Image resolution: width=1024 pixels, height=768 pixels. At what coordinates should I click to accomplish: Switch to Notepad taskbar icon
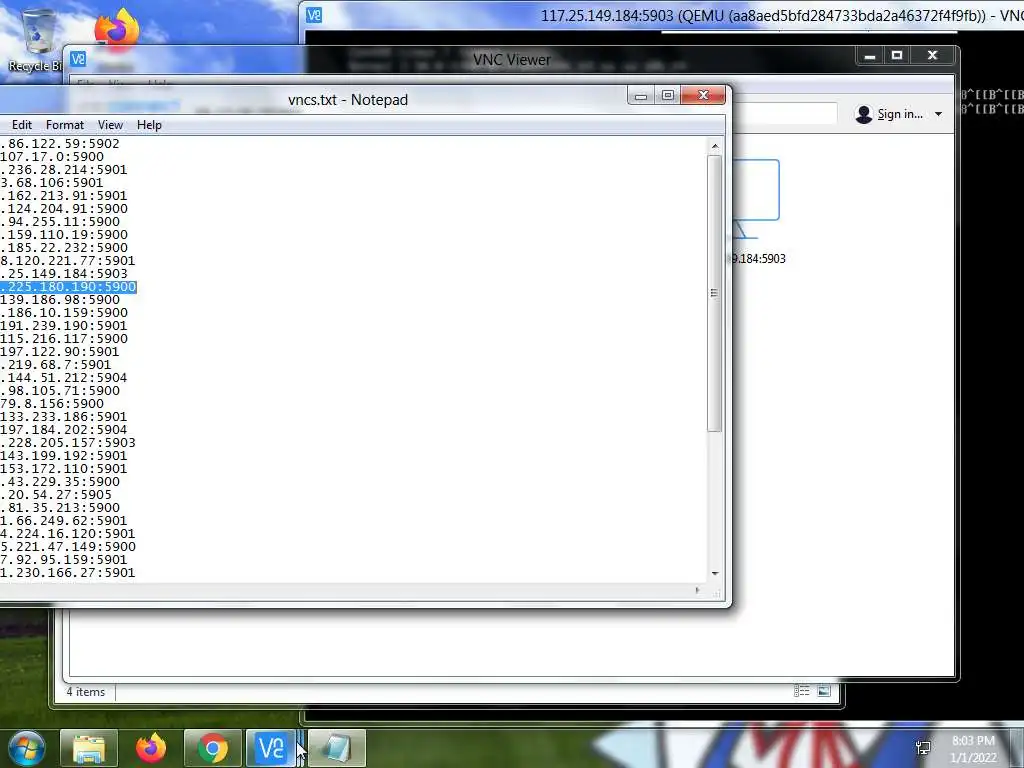[x=336, y=748]
